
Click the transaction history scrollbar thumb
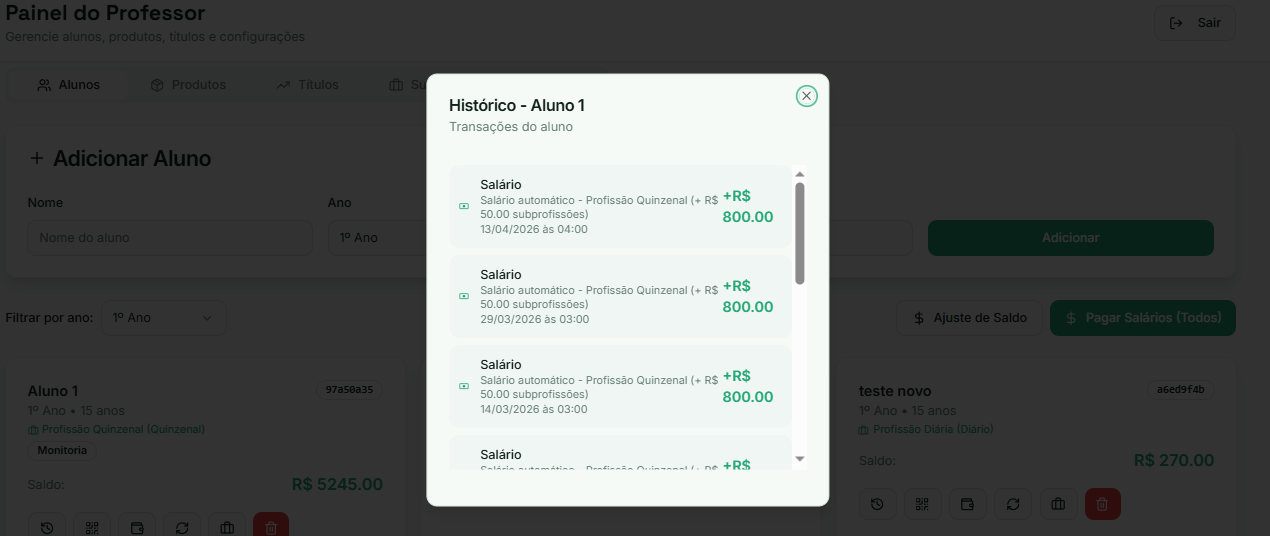coord(799,232)
